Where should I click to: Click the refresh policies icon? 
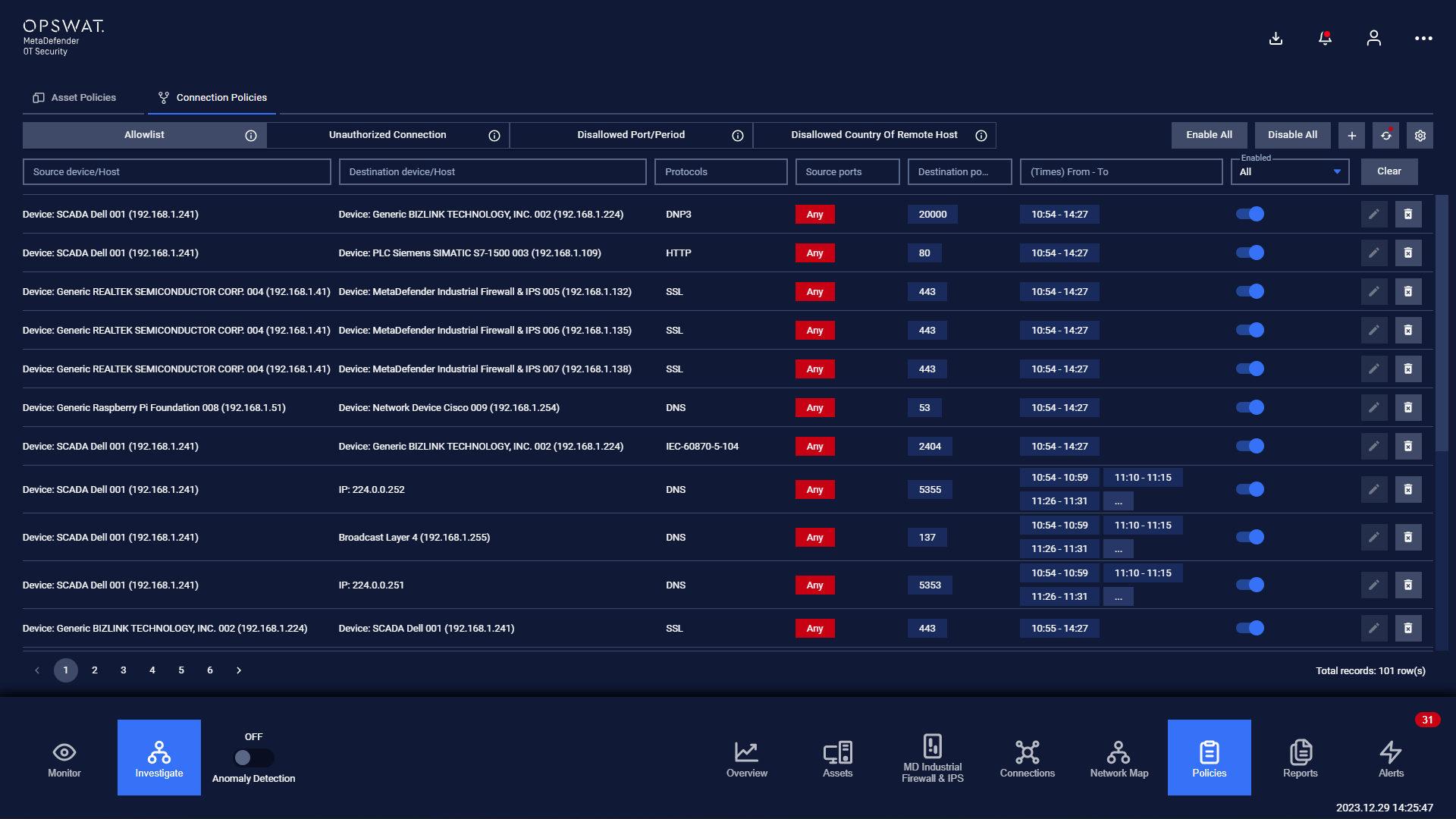coord(1385,136)
